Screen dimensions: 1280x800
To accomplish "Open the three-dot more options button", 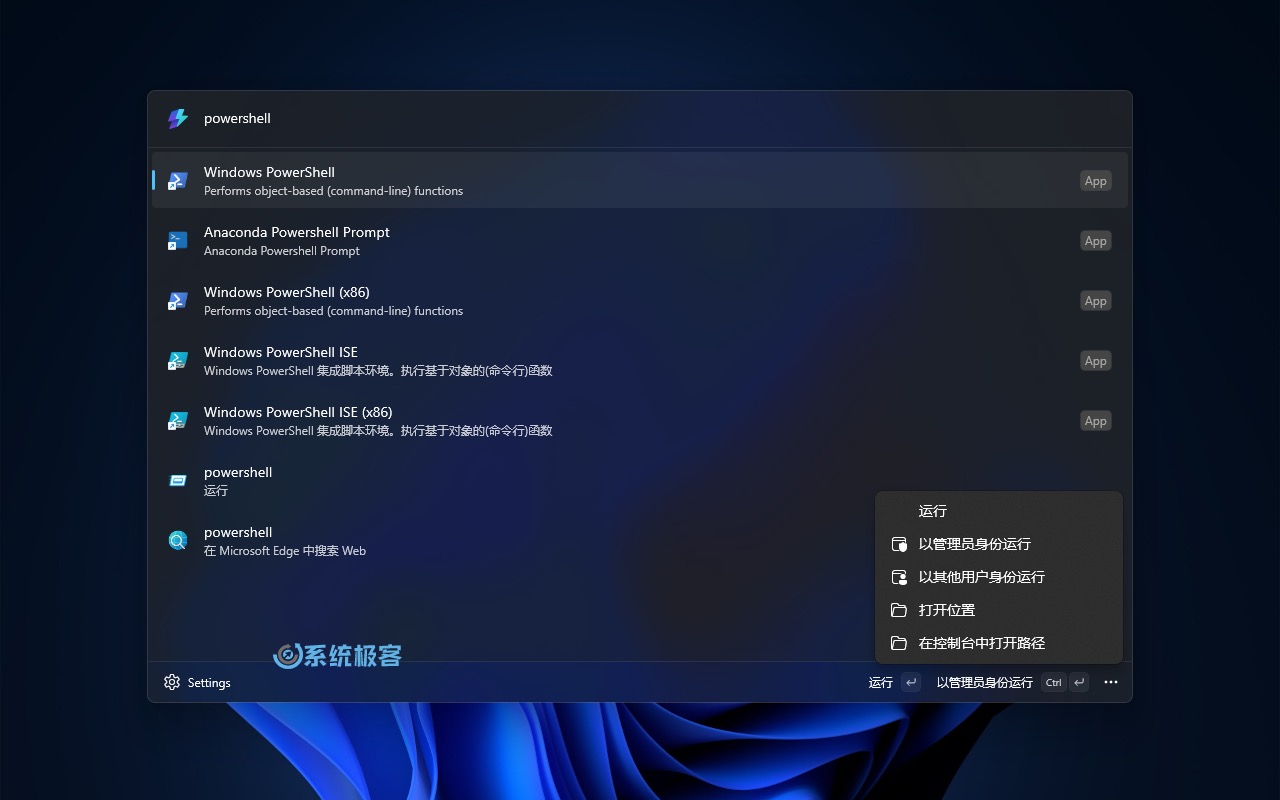I will coord(1111,683).
